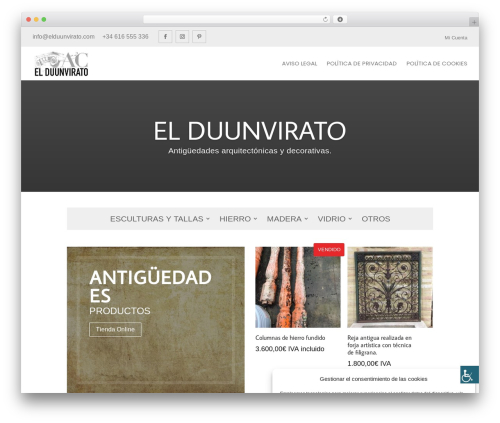Email info@elduunvirato.com link

tap(64, 37)
